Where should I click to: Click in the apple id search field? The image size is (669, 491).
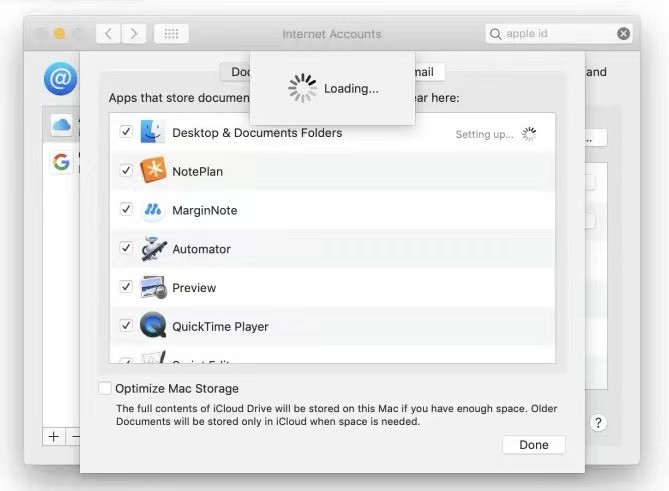click(x=559, y=34)
